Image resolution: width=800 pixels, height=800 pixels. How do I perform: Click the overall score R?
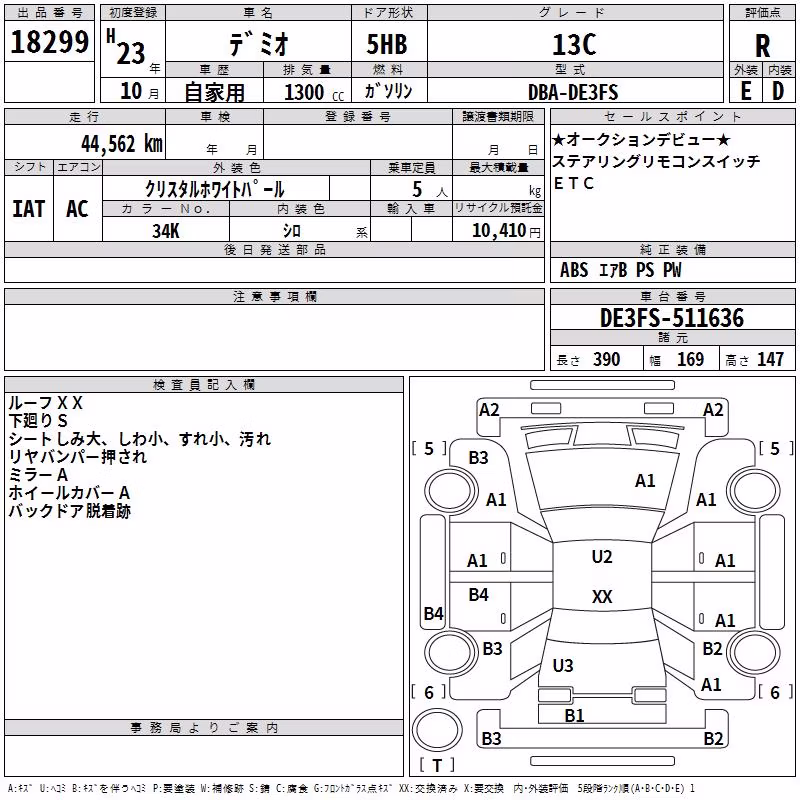[762, 46]
